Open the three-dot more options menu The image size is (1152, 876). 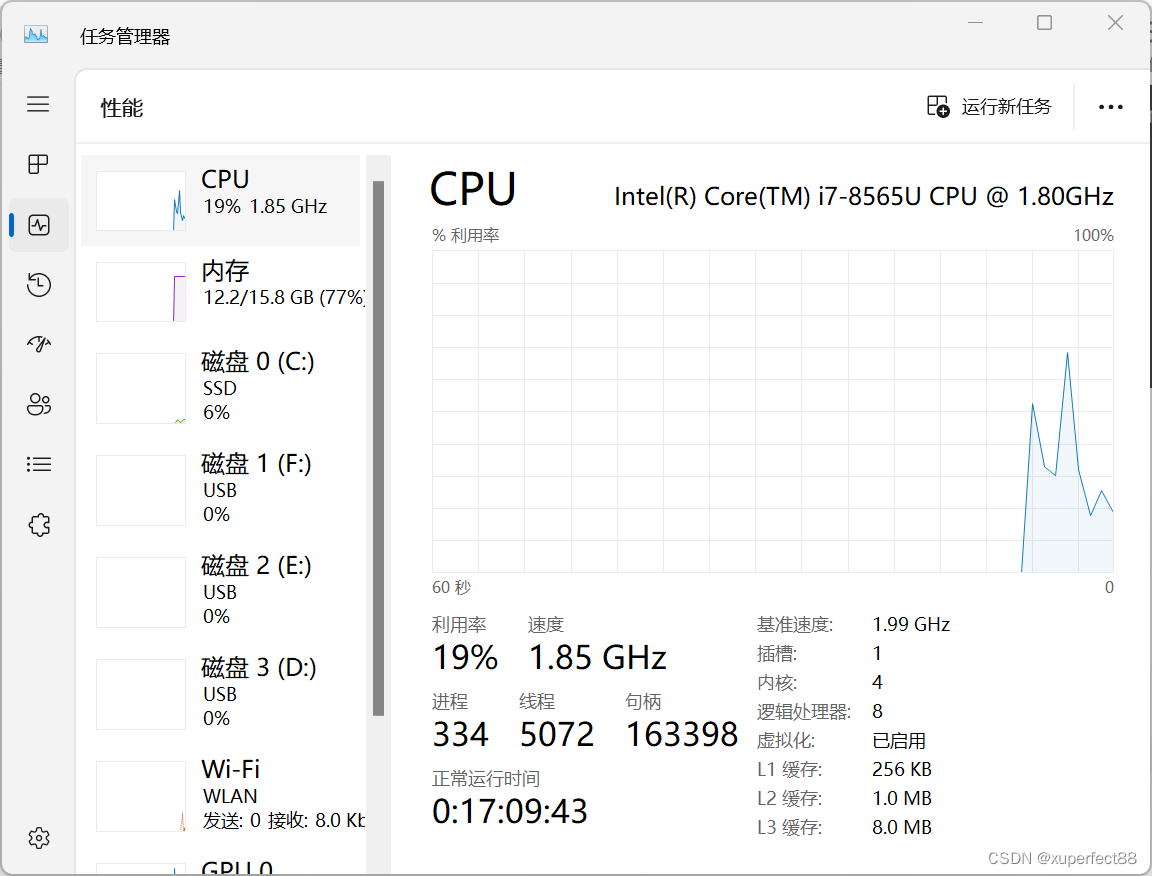1110,107
